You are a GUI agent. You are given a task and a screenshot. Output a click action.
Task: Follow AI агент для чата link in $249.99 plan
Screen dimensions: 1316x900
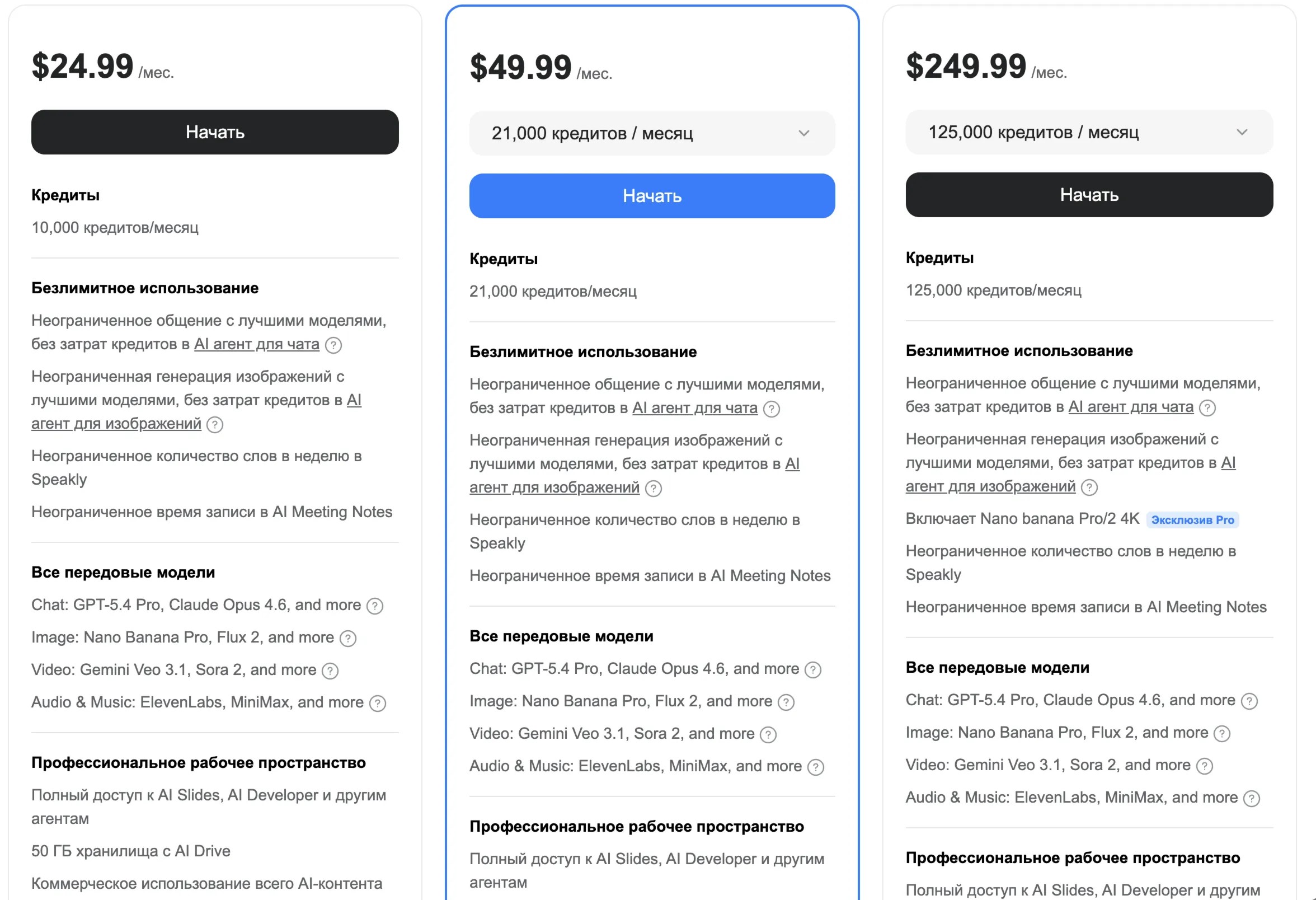[x=1130, y=407]
